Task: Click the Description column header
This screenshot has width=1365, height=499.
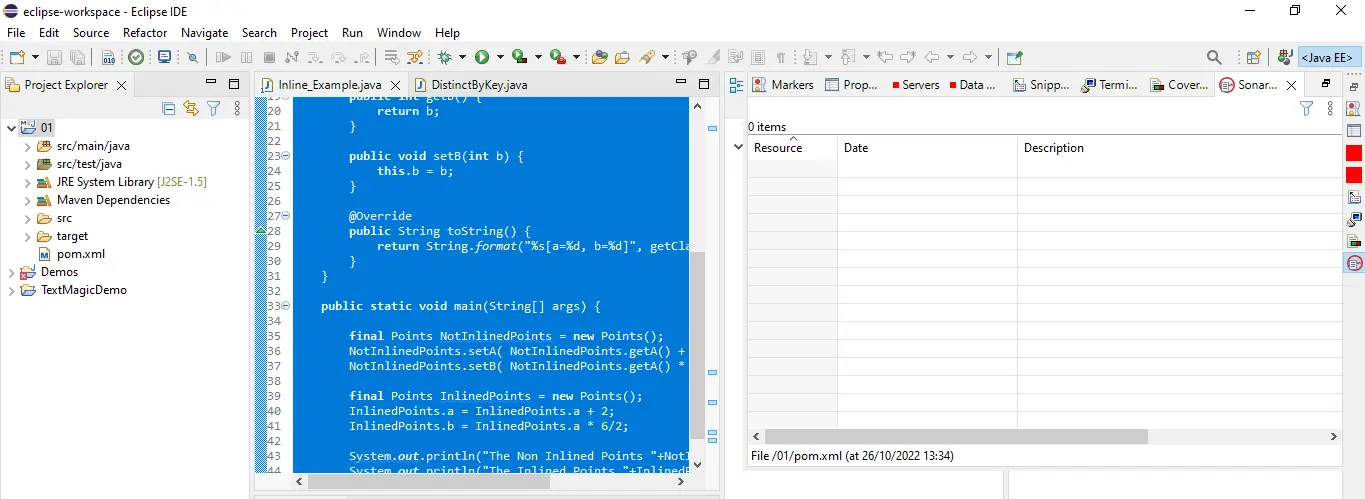Action: [x=1181, y=148]
